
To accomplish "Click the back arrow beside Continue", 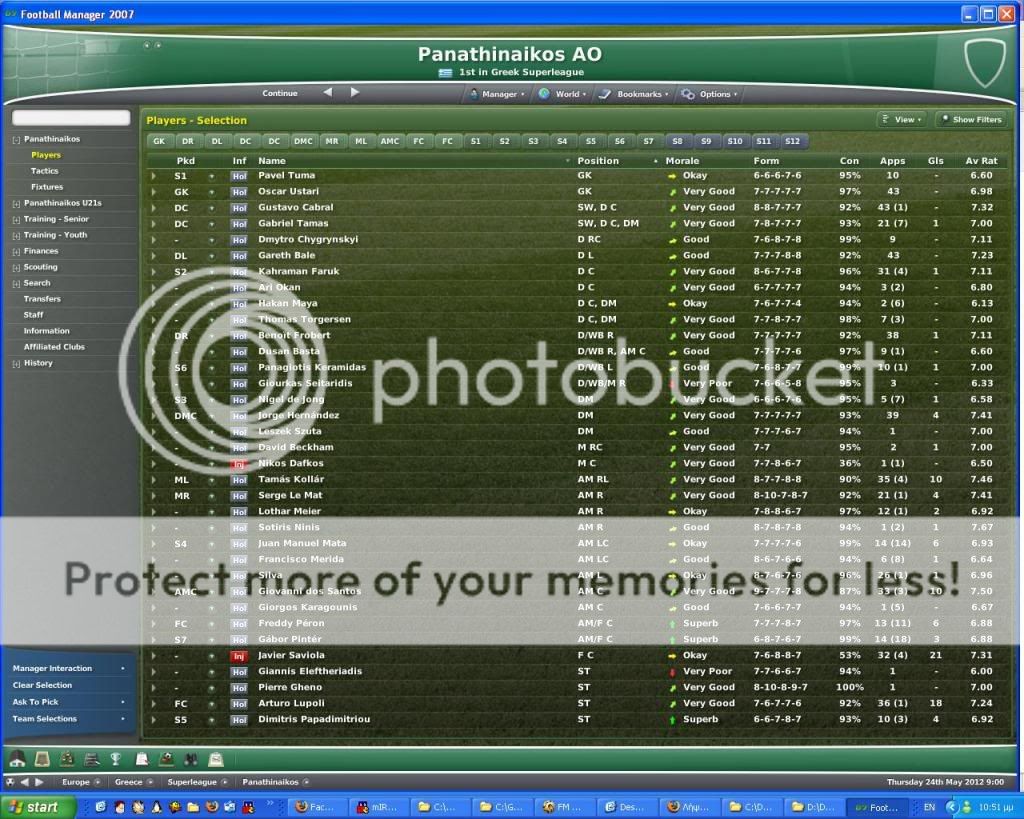I will (327, 93).
